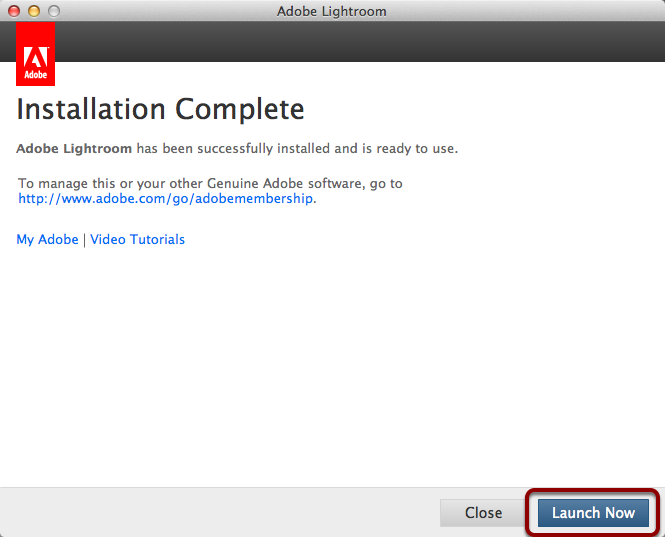Open the My Adobe link
Viewport: 665px width, 537px height.
click(x=48, y=240)
